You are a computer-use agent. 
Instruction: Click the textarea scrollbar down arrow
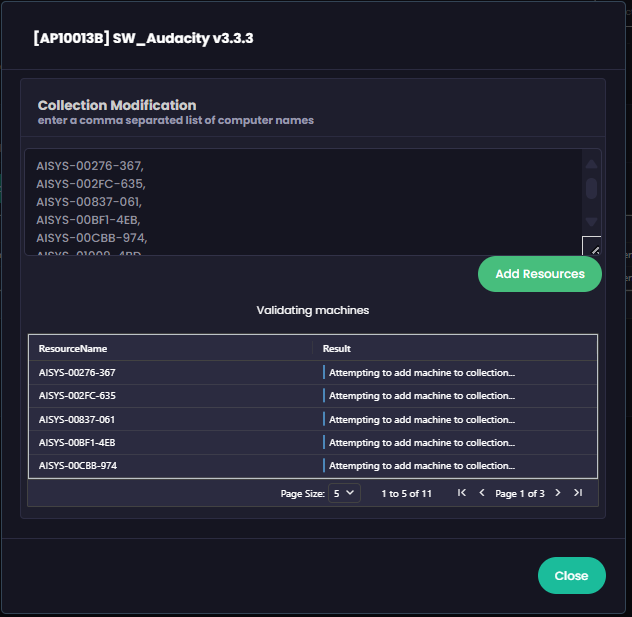click(x=591, y=221)
